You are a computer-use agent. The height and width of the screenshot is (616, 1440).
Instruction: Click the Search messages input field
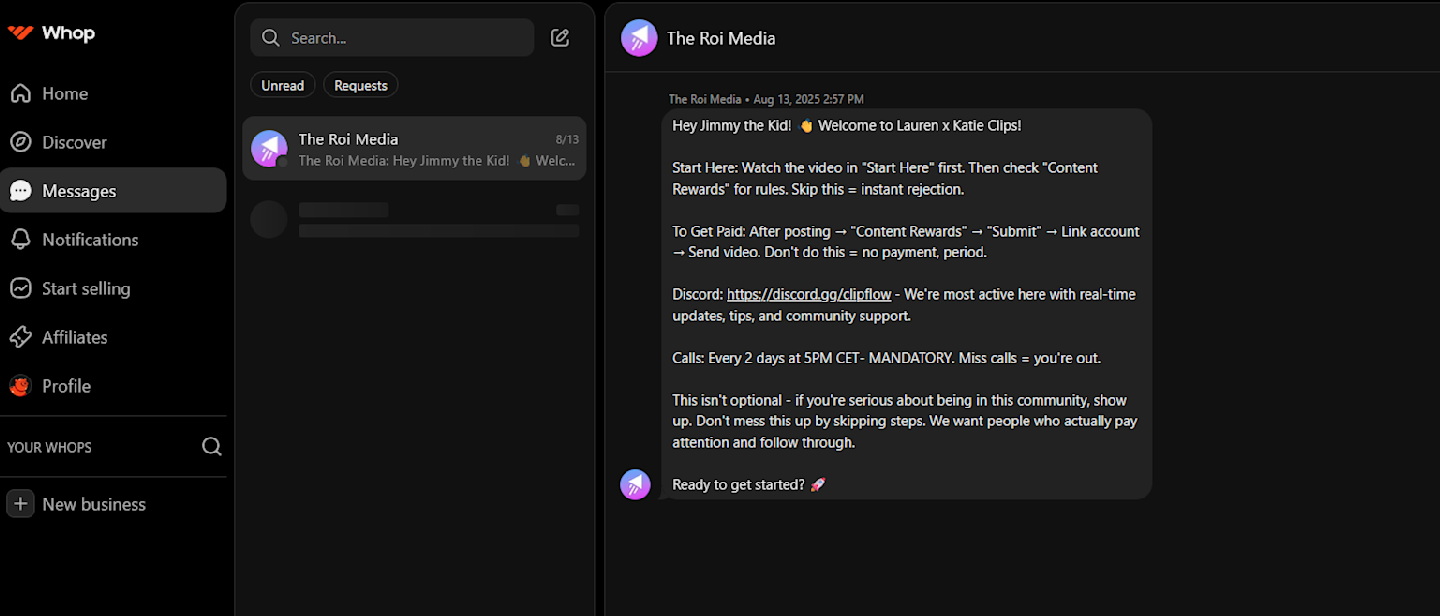(392, 38)
